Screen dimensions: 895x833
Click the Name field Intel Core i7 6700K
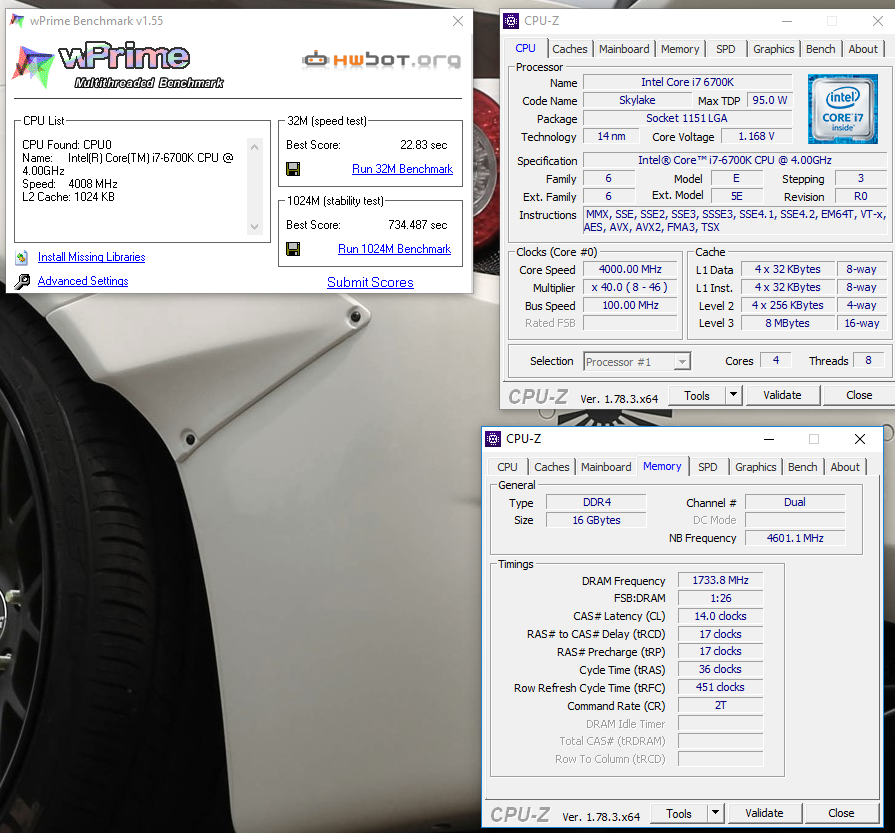(687, 82)
